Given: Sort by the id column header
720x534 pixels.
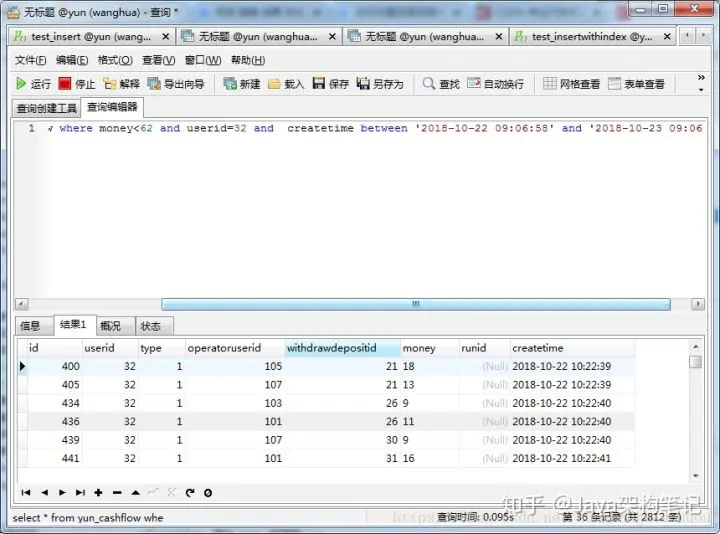Looking at the screenshot, I should 55,348.
